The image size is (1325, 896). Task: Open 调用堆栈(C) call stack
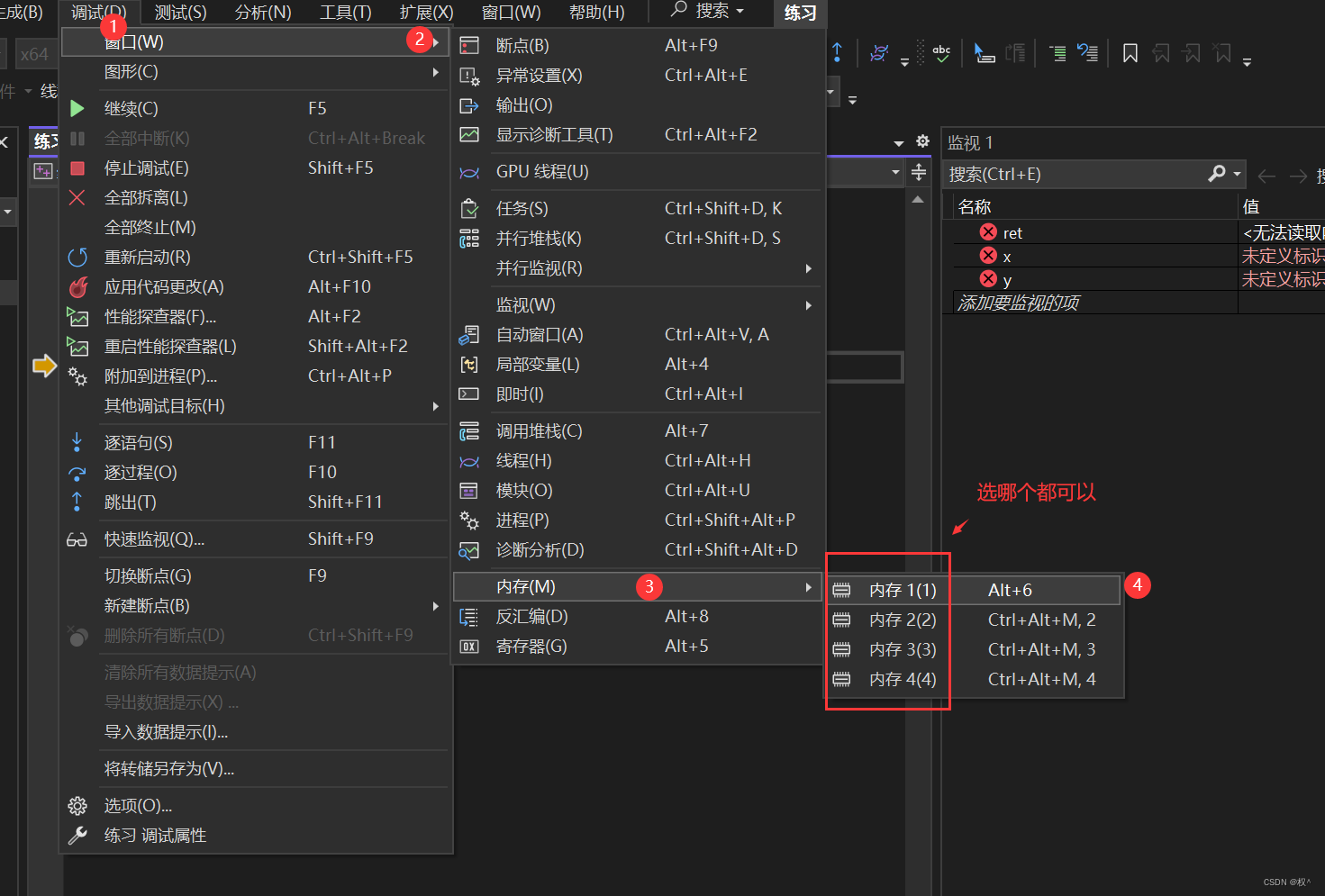click(639, 430)
